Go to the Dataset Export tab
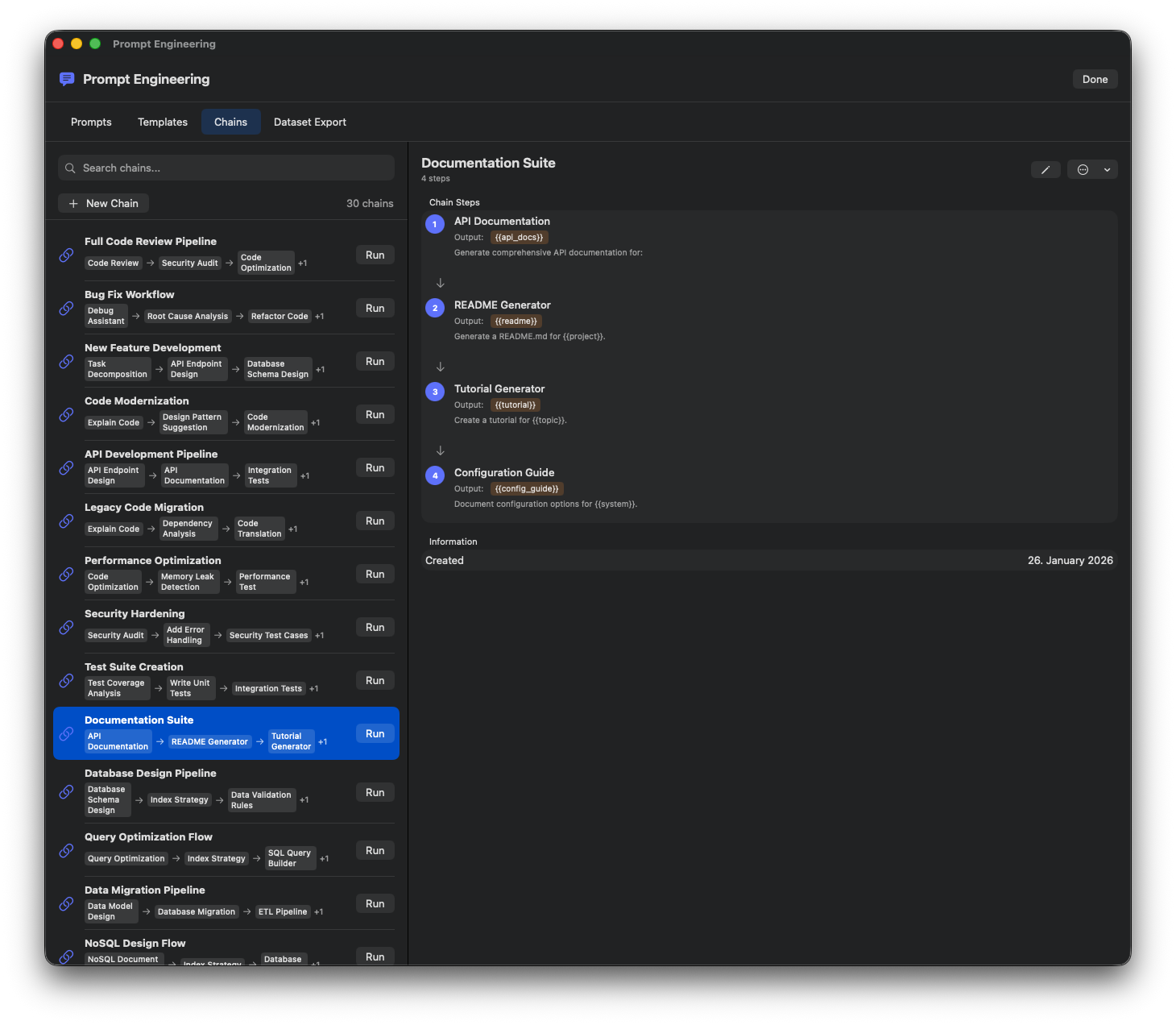Image resolution: width=1176 pixels, height=1025 pixels. [309, 122]
